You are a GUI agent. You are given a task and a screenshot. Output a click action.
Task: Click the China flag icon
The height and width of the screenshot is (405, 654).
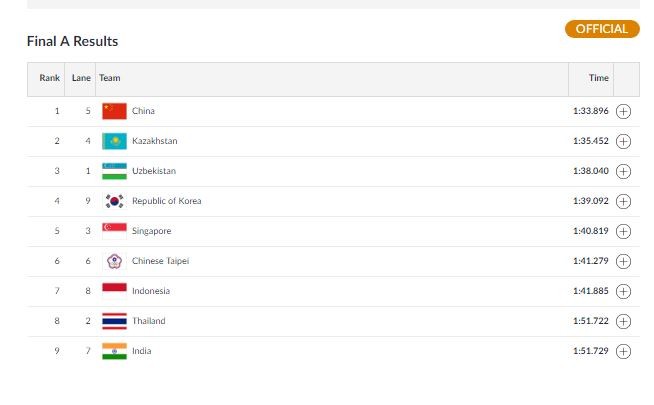(114, 111)
